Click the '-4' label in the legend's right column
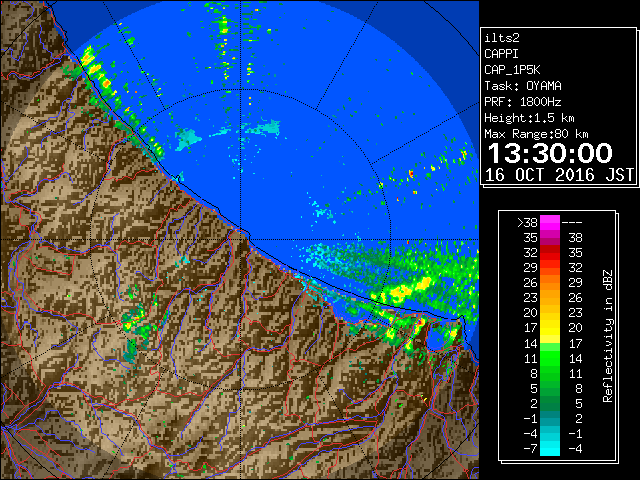The height and width of the screenshot is (480, 640). [575, 449]
